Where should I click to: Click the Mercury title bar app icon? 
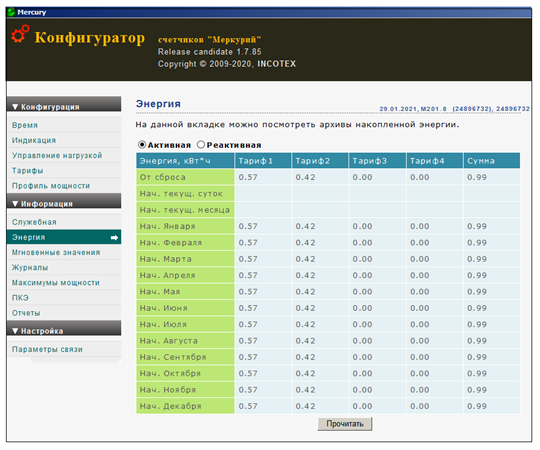pos(11,12)
